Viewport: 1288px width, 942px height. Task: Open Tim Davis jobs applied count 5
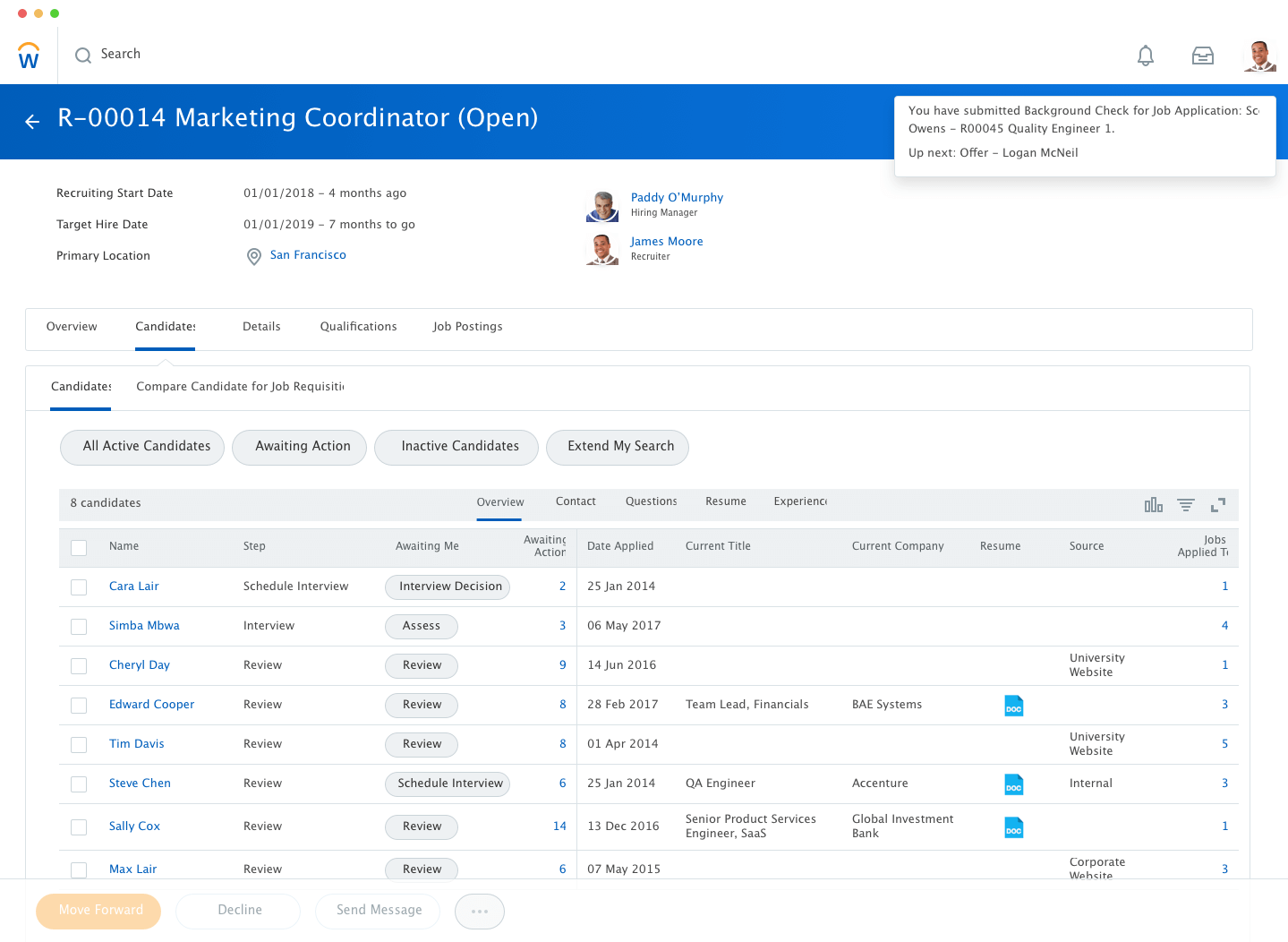(1224, 744)
